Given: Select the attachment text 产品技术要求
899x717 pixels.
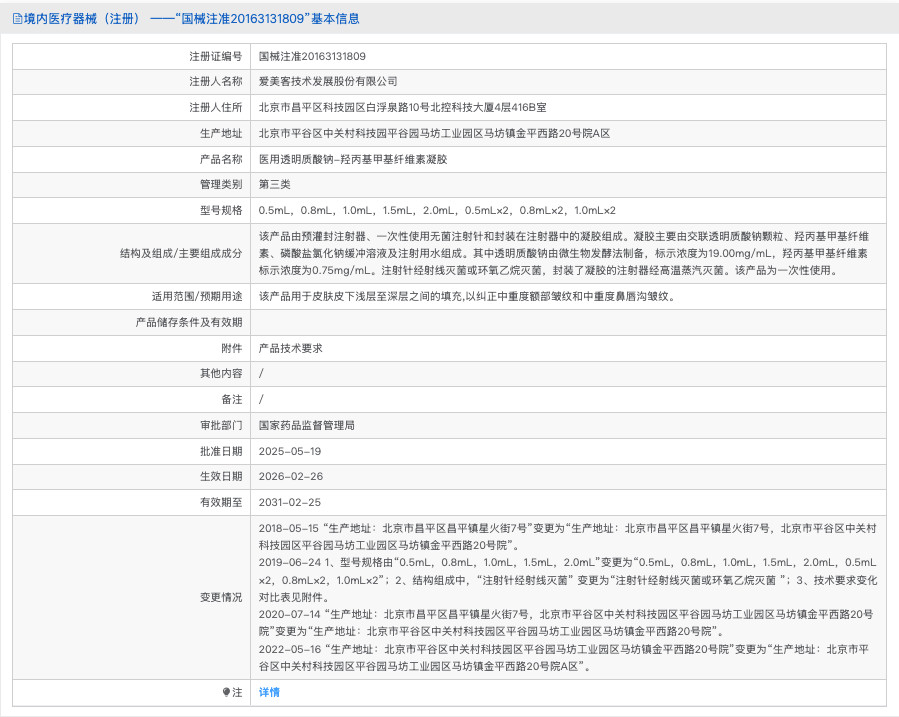Looking at the screenshot, I should [x=290, y=348].
